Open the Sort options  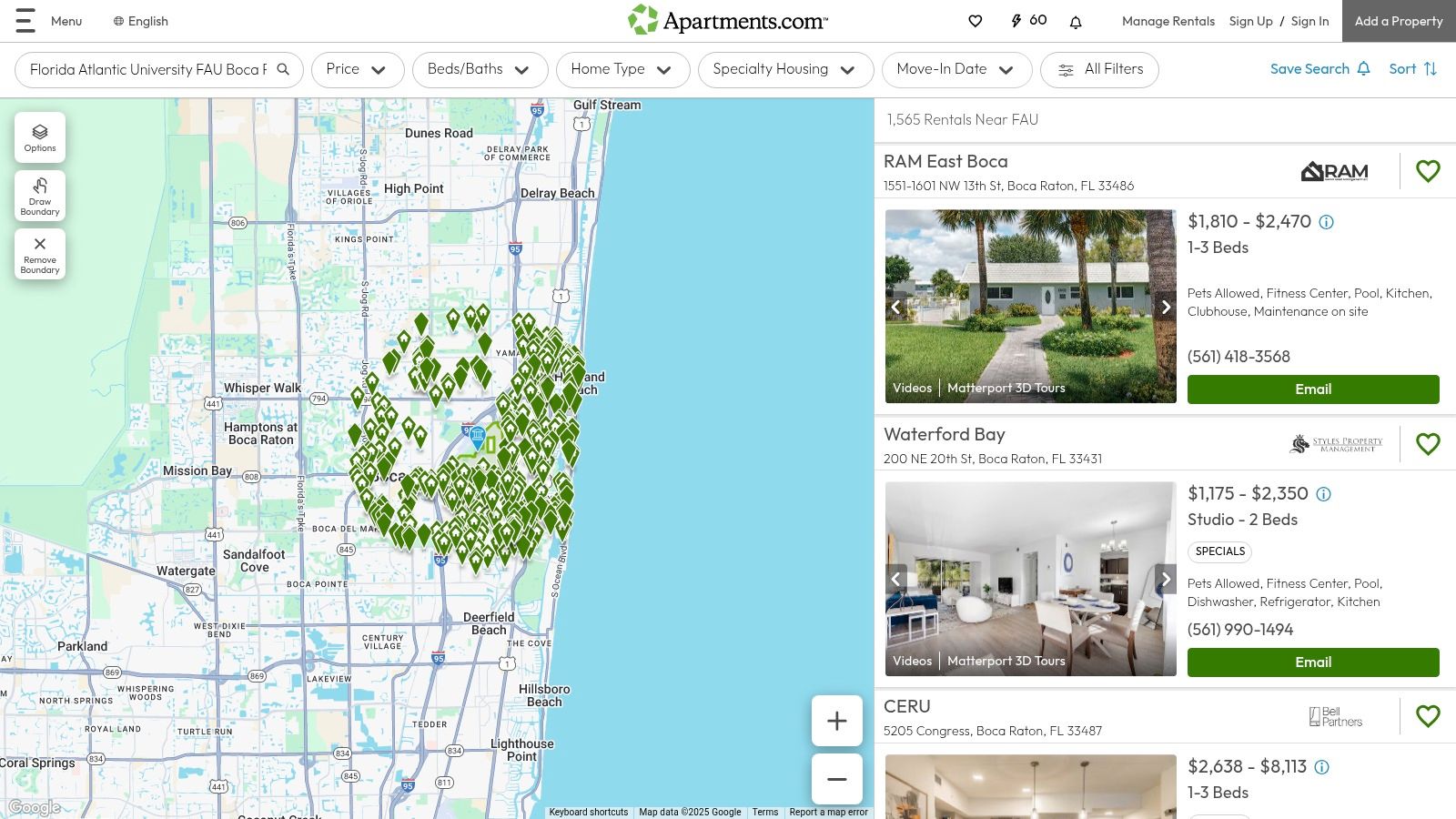point(1412,69)
